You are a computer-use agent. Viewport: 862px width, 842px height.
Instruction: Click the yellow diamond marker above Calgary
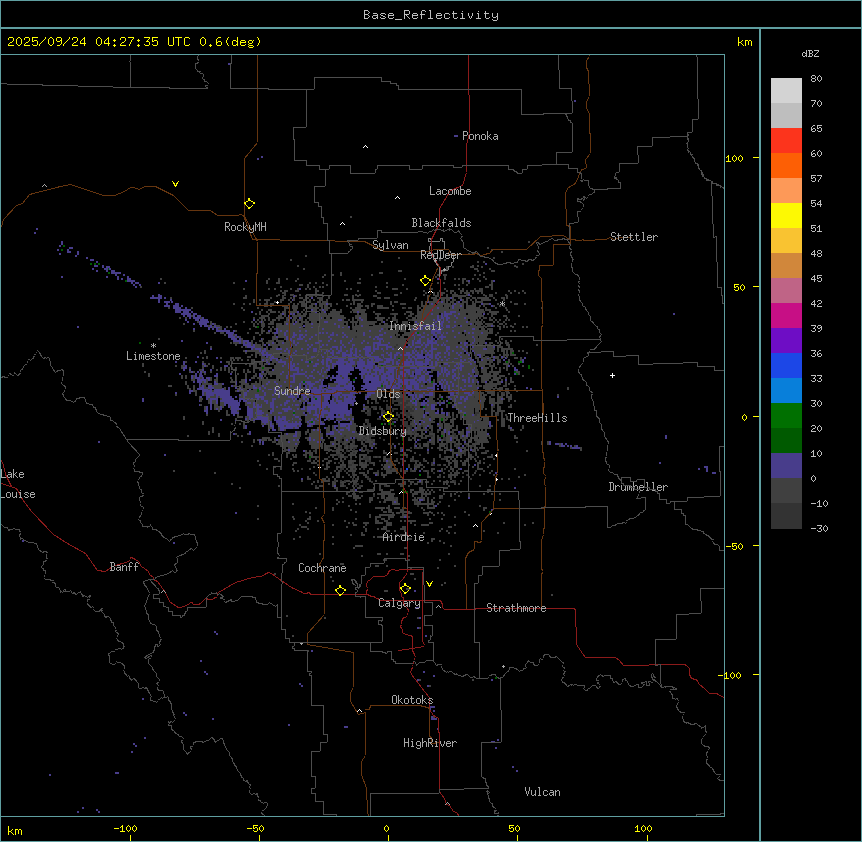coord(405,588)
